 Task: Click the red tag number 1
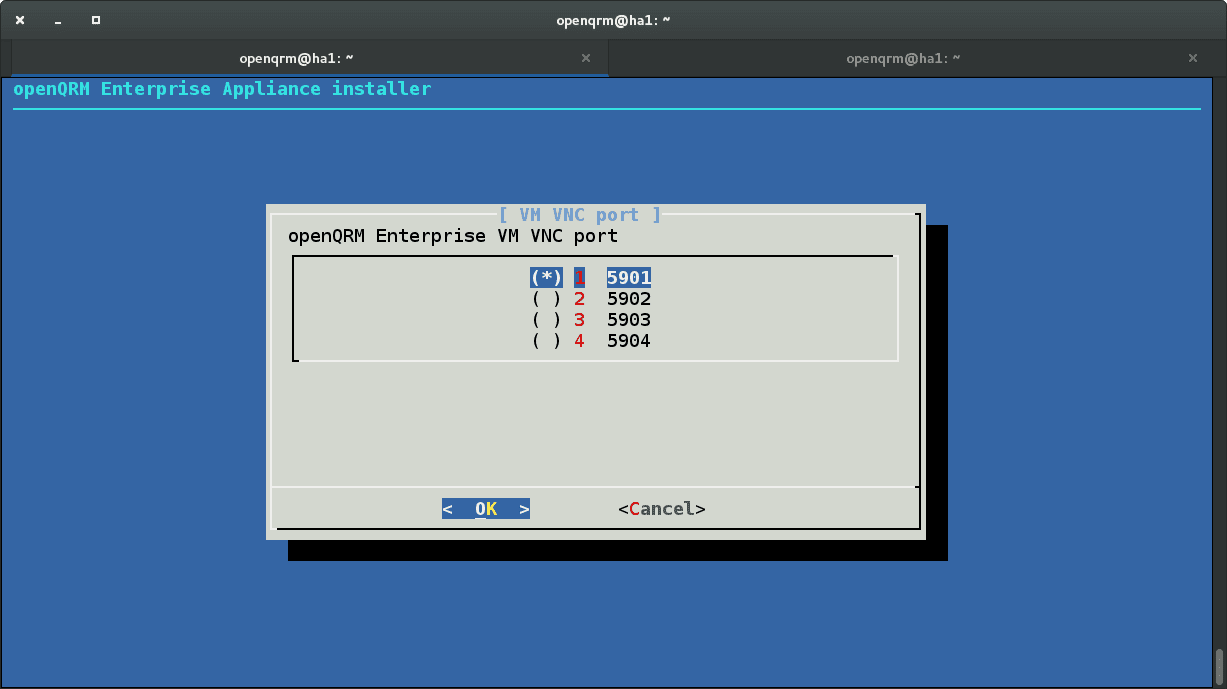point(579,277)
